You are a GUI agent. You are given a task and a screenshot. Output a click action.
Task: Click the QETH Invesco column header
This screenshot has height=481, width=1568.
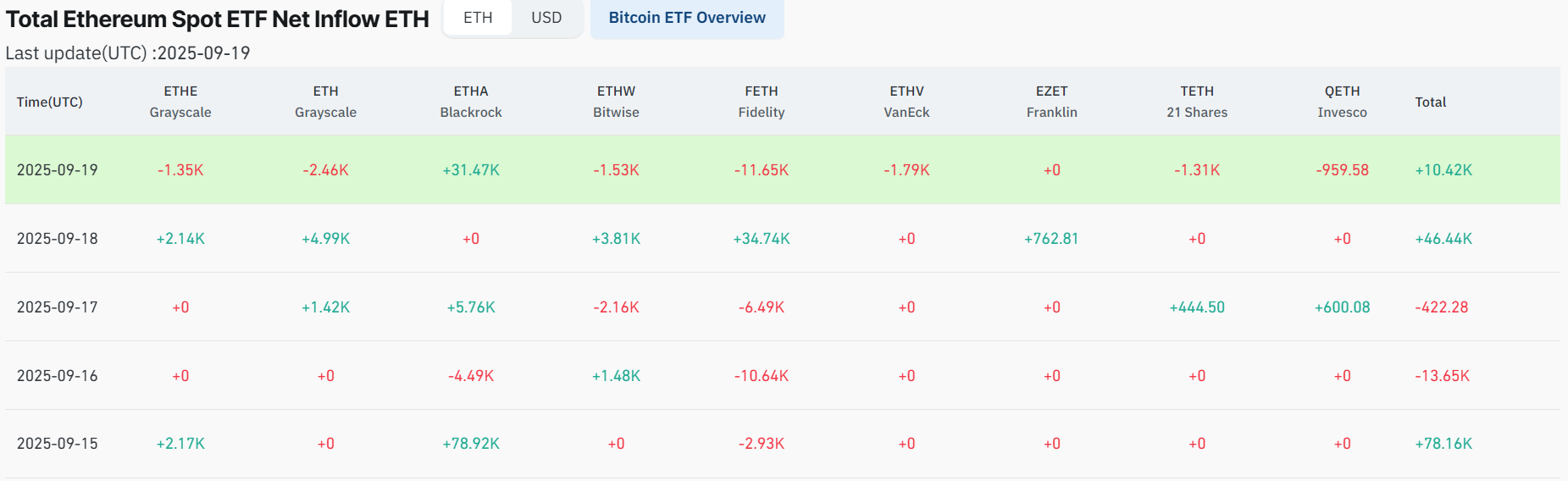[1343, 102]
